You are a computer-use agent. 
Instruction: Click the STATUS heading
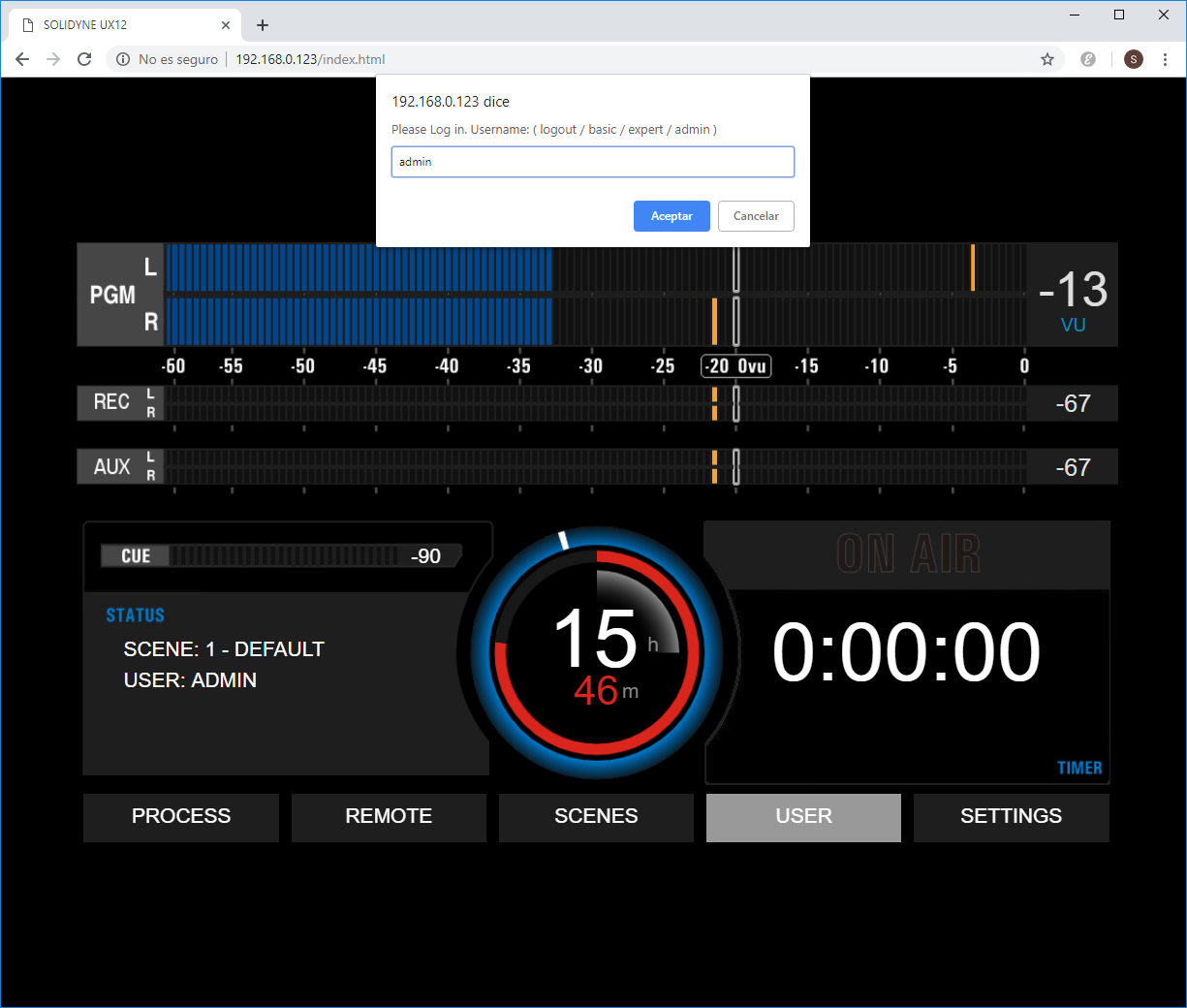[x=135, y=615]
